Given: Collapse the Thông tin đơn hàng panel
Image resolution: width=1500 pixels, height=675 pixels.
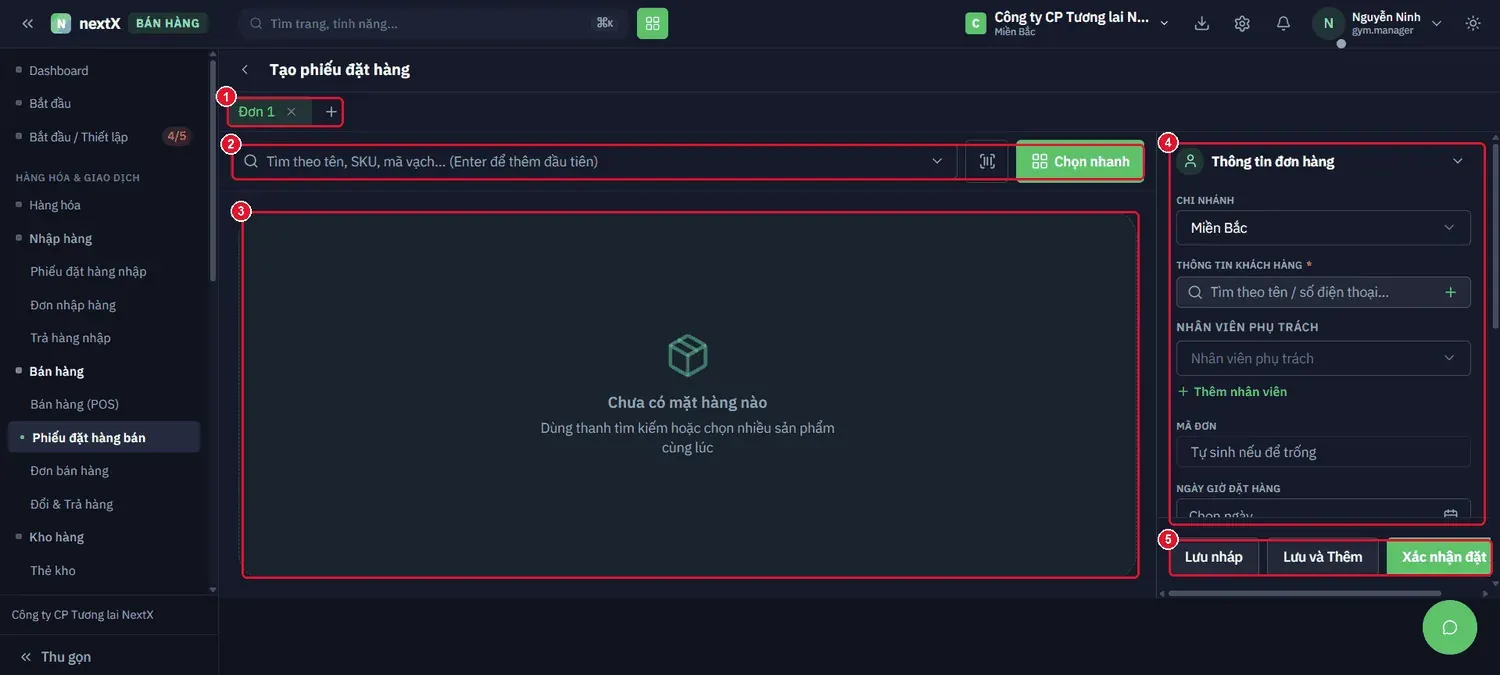Looking at the screenshot, I should coord(1457,161).
